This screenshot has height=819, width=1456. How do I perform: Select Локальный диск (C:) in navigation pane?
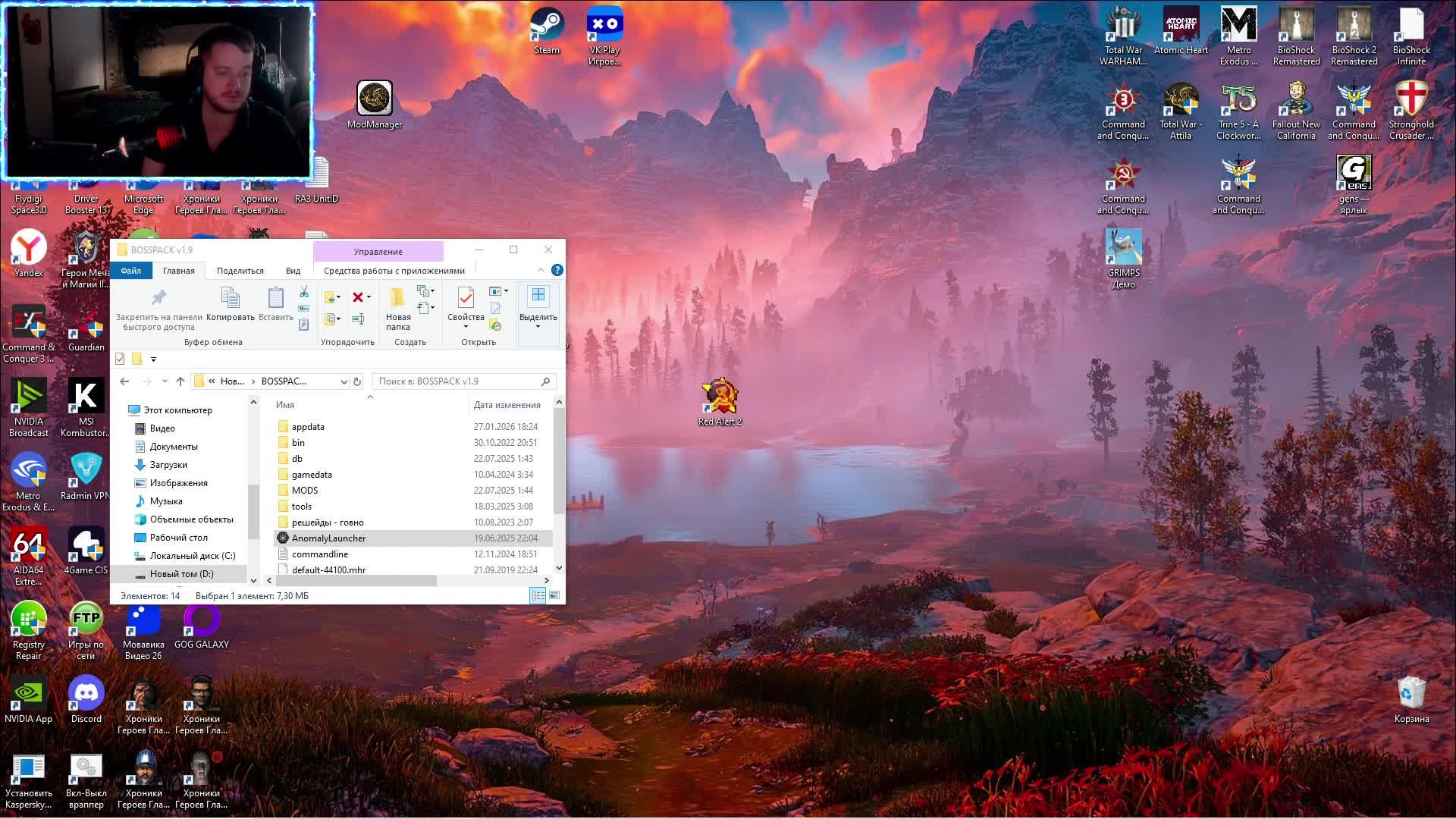[192, 556]
